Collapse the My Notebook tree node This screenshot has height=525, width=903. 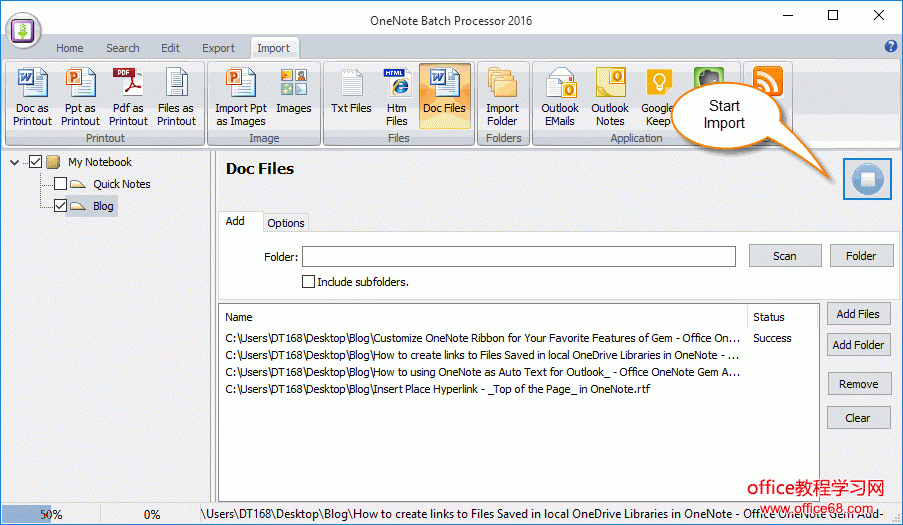click(x=14, y=162)
